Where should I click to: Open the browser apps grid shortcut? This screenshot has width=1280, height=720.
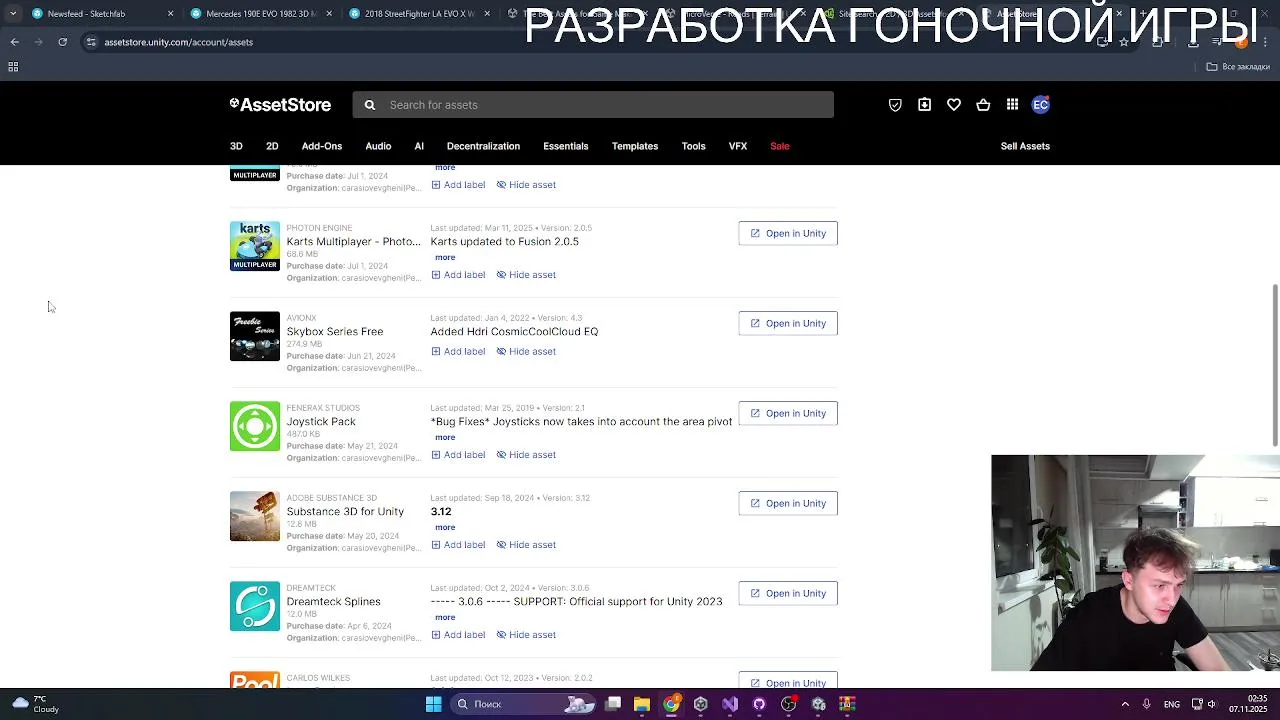coord(13,67)
